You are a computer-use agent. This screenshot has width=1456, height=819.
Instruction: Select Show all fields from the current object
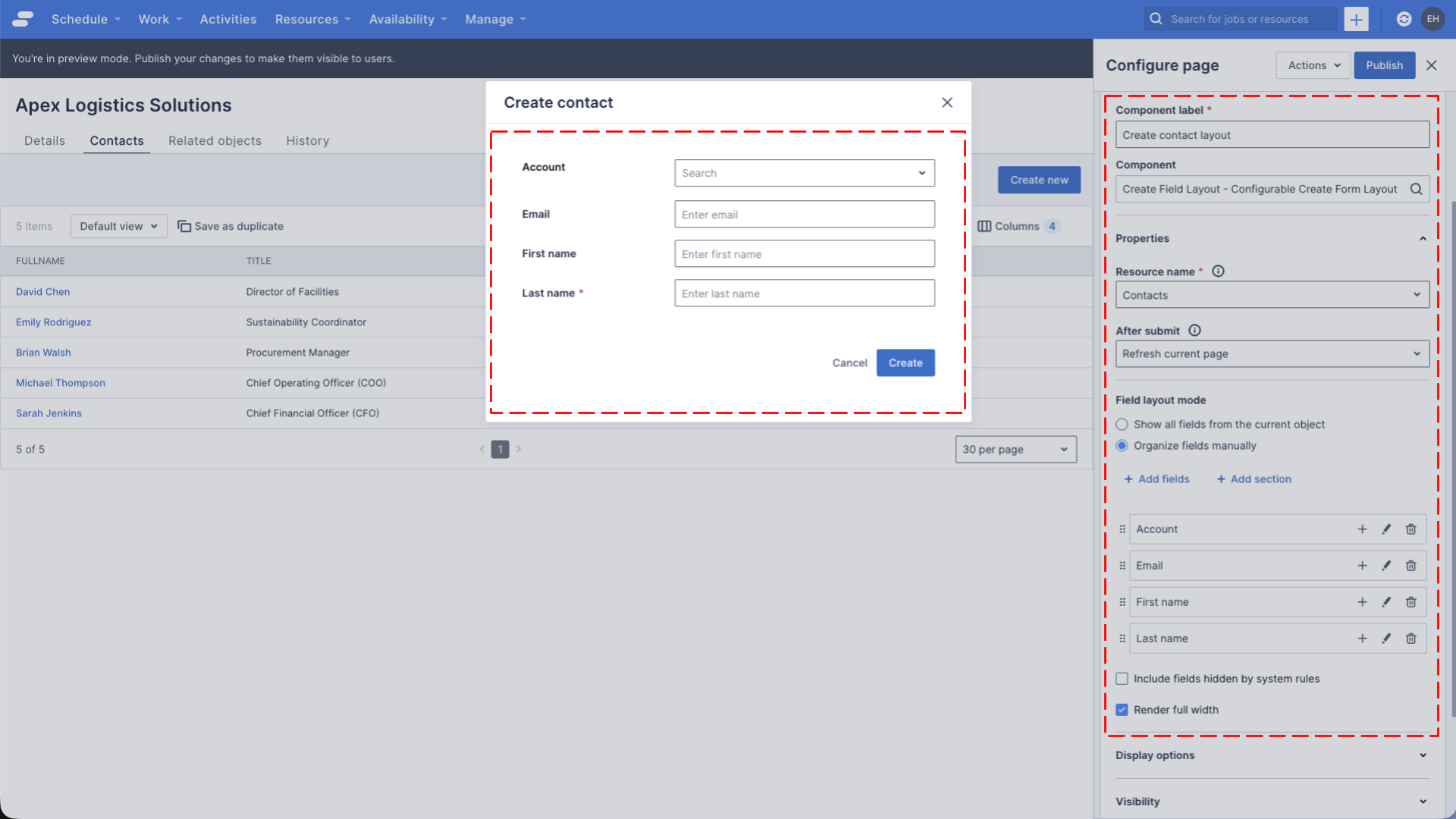click(1122, 425)
